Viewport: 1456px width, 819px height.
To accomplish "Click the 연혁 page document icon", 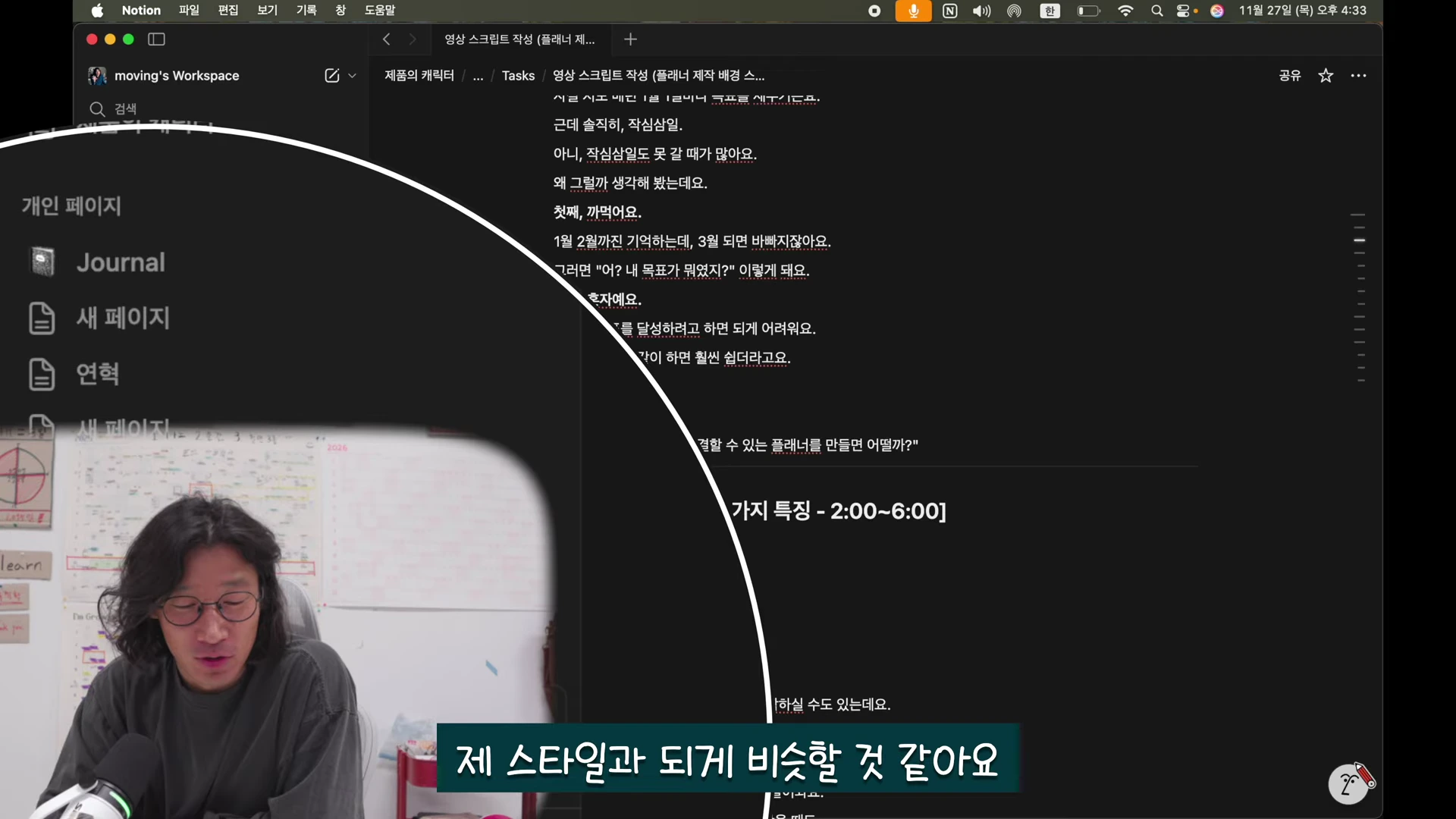I will tap(42, 374).
